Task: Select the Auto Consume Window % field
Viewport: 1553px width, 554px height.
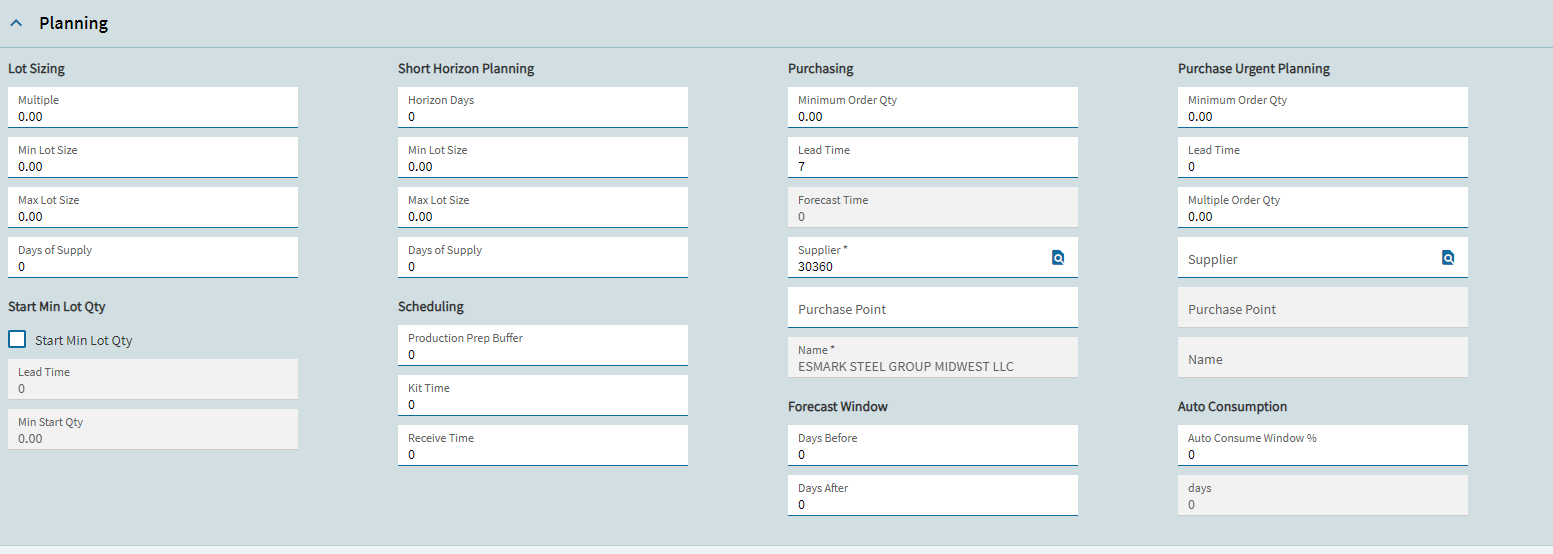Action: tap(1323, 445)
